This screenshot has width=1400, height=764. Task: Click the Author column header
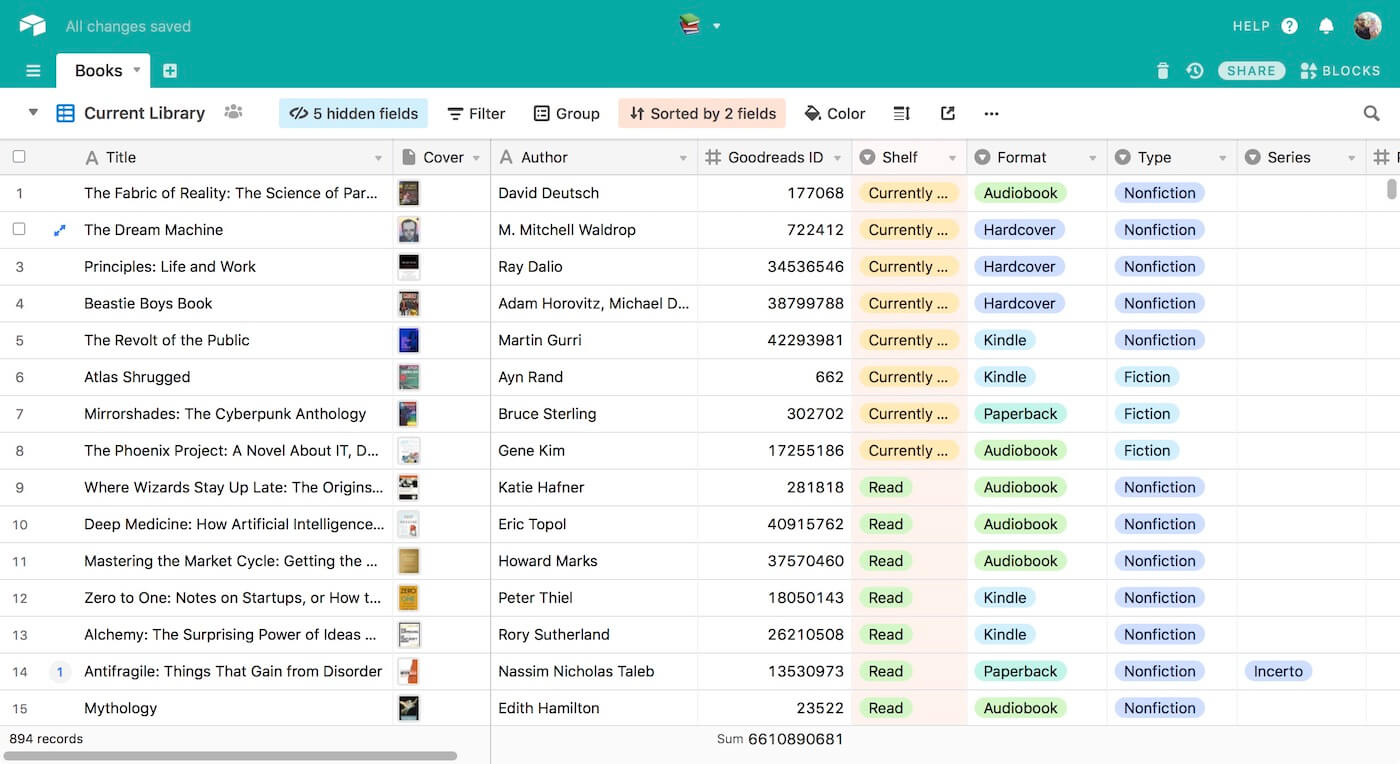click(x=594, y=157)
